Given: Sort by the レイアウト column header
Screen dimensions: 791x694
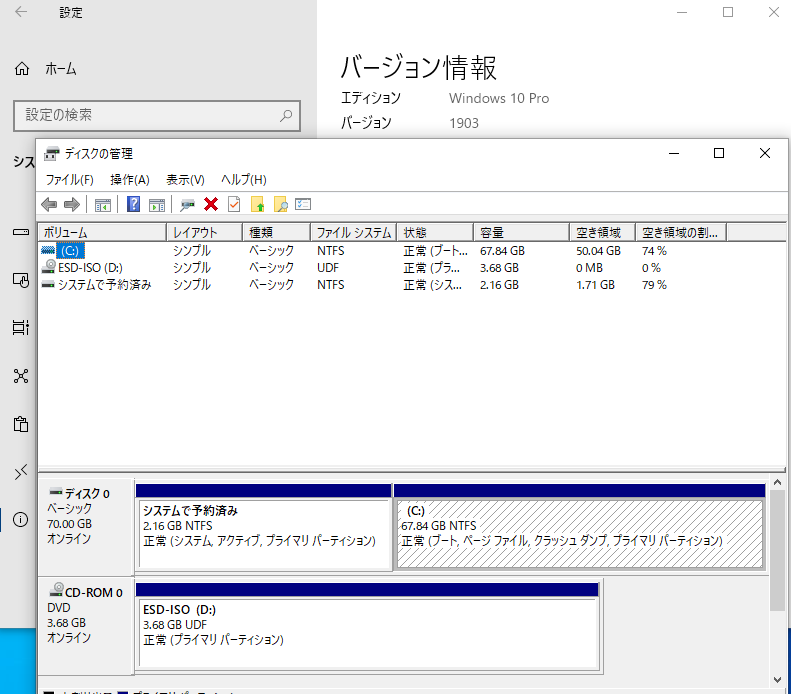Looking at the screenshot, I should click(x=204, y=233).
